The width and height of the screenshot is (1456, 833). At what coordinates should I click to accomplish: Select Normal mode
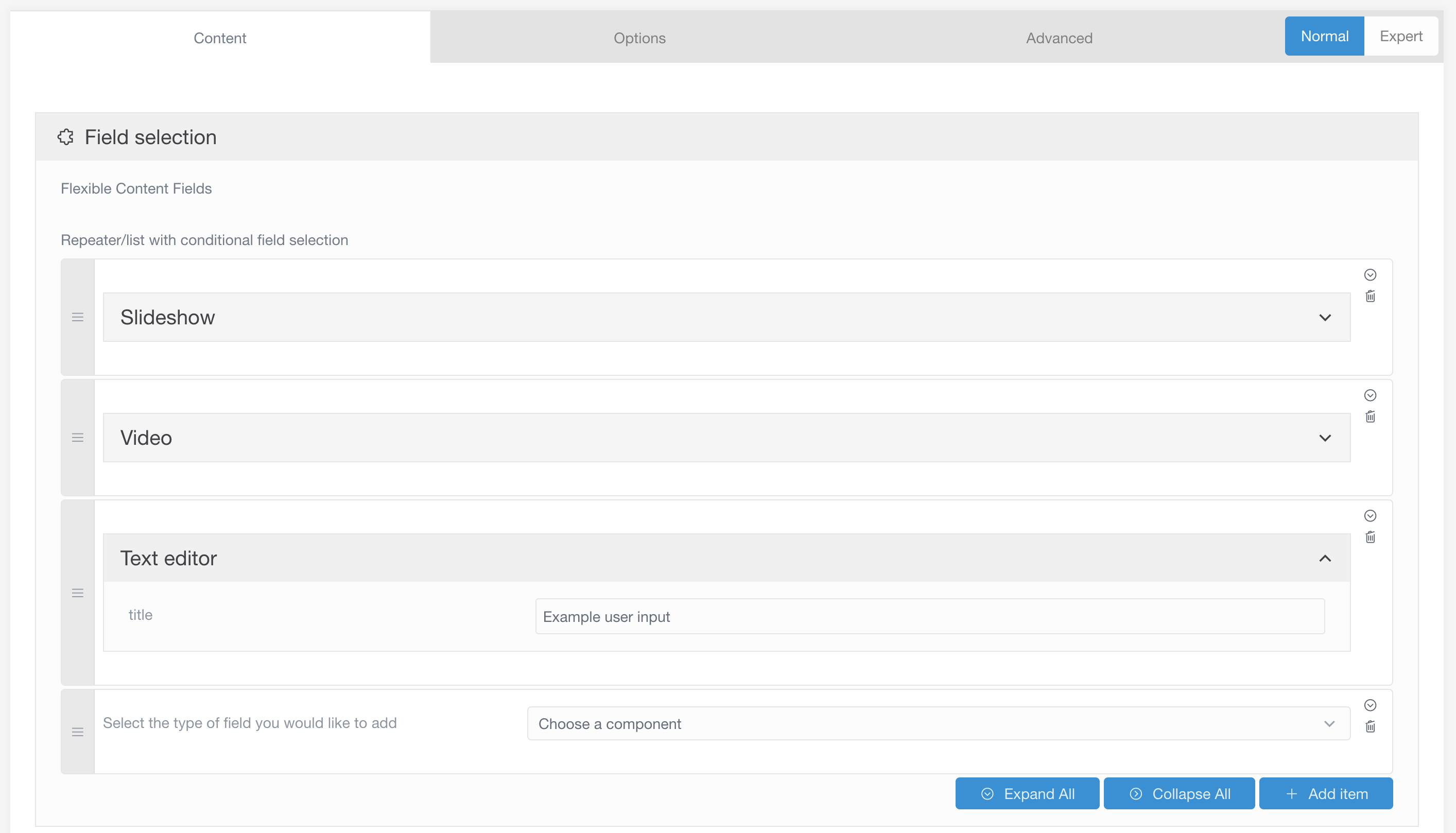pyautogui.click(x=1324, y=36)
